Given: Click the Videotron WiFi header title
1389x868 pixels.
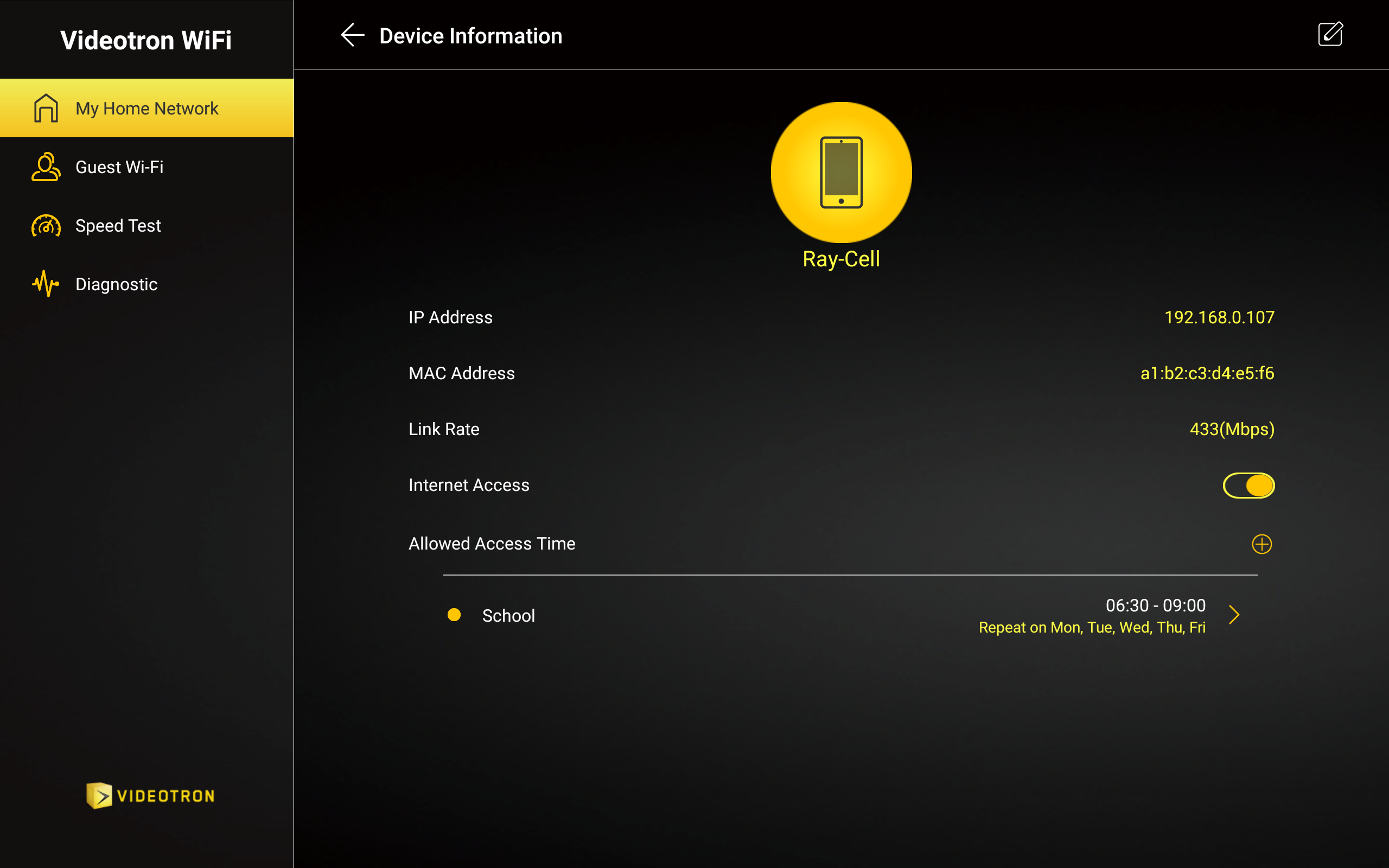Looking at the screenshot, I should 146,40.
